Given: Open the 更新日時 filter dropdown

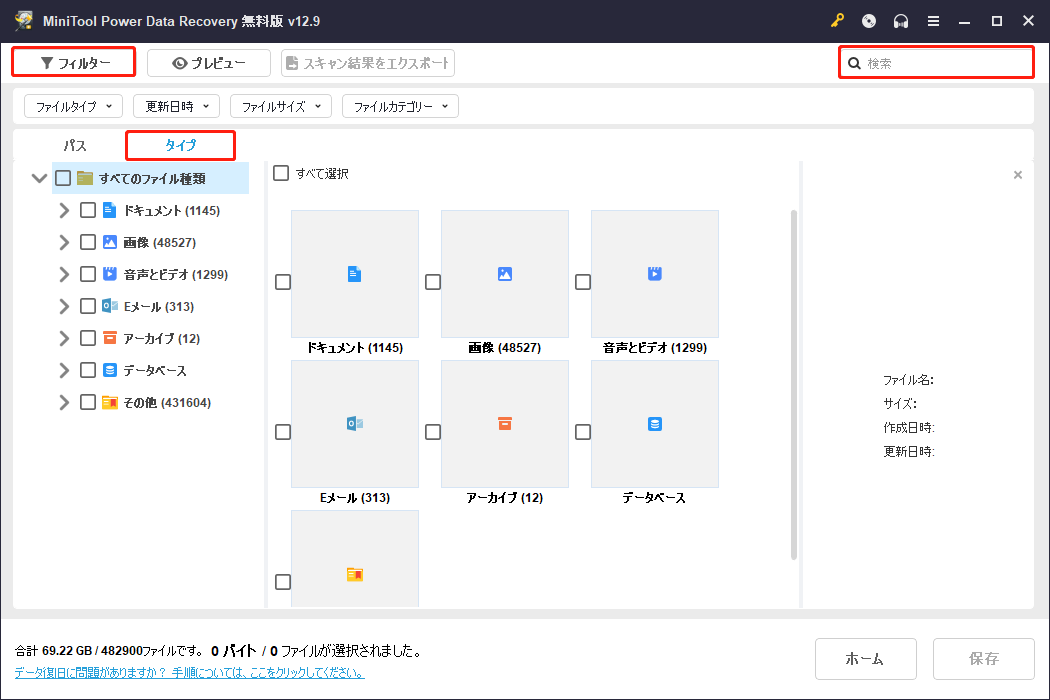Looking at the screenshot, I should pyautogui.click(x=177, y=106).
